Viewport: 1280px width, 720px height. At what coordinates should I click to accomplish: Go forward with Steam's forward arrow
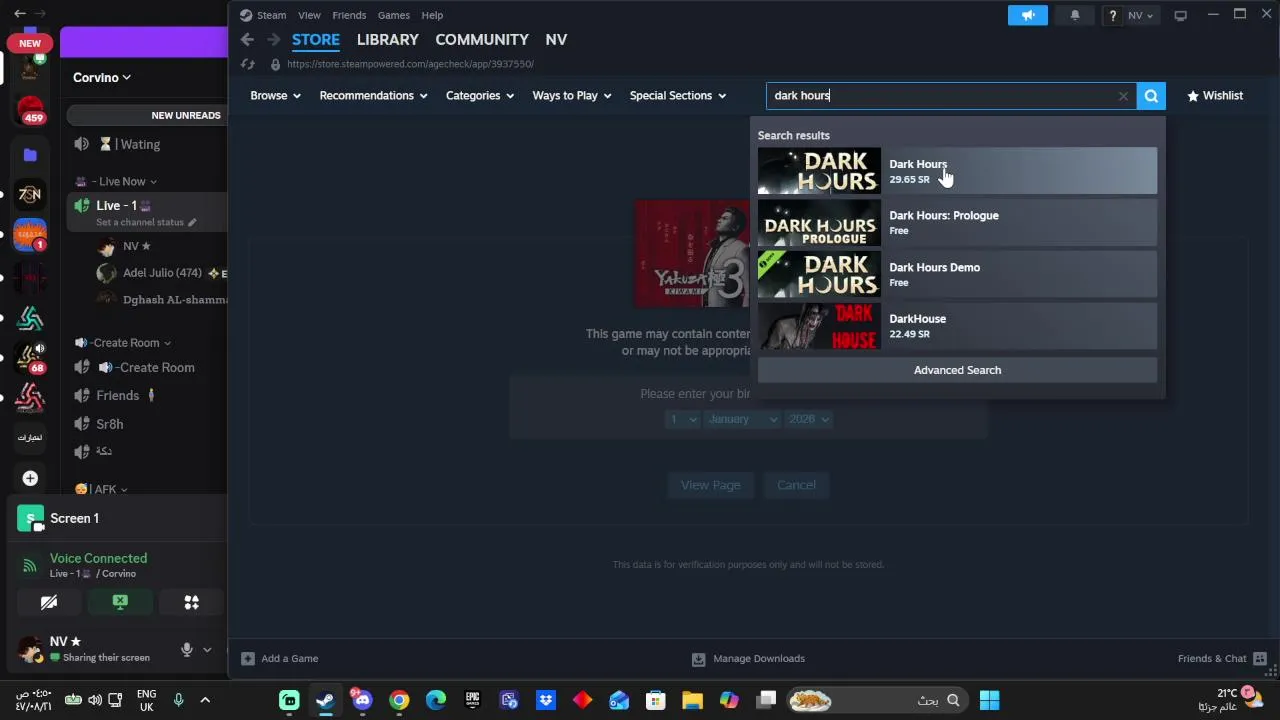tap(273, 40)
